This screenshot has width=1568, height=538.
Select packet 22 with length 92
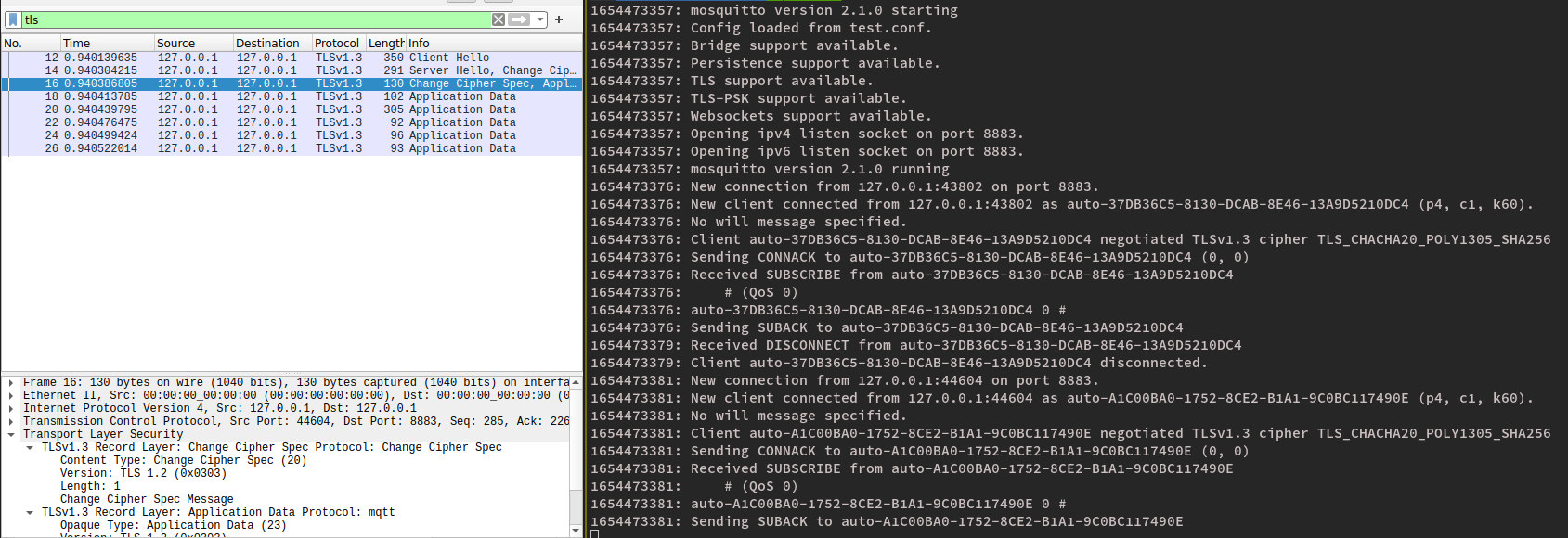point(292,122)
